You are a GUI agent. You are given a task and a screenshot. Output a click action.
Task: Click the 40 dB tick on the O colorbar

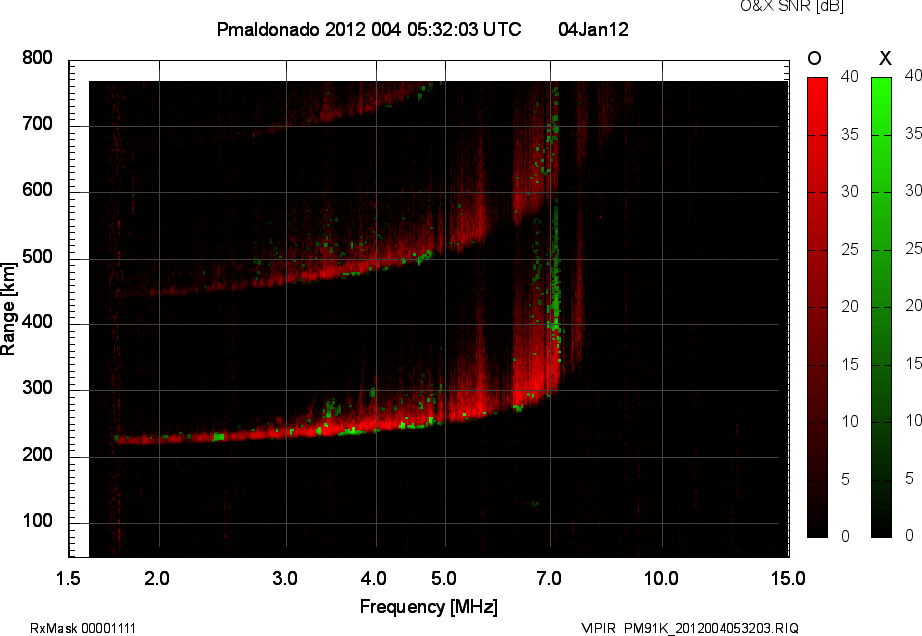[850, 76]
